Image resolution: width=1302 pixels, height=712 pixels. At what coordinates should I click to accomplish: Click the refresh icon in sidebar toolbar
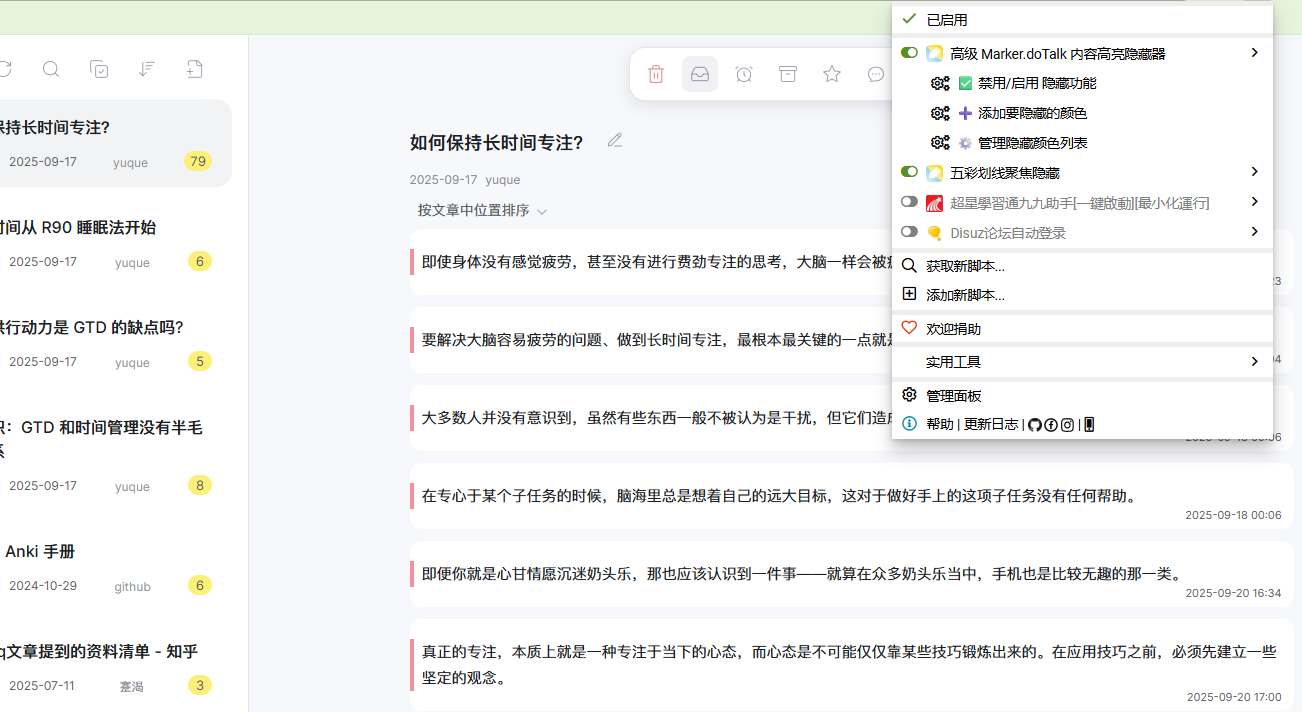4,69
